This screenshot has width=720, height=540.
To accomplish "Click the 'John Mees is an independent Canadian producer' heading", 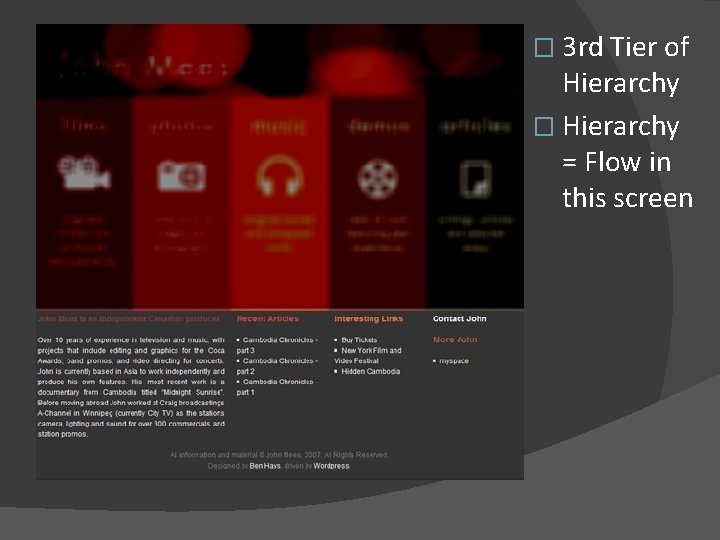I will (x=129, y=319).
